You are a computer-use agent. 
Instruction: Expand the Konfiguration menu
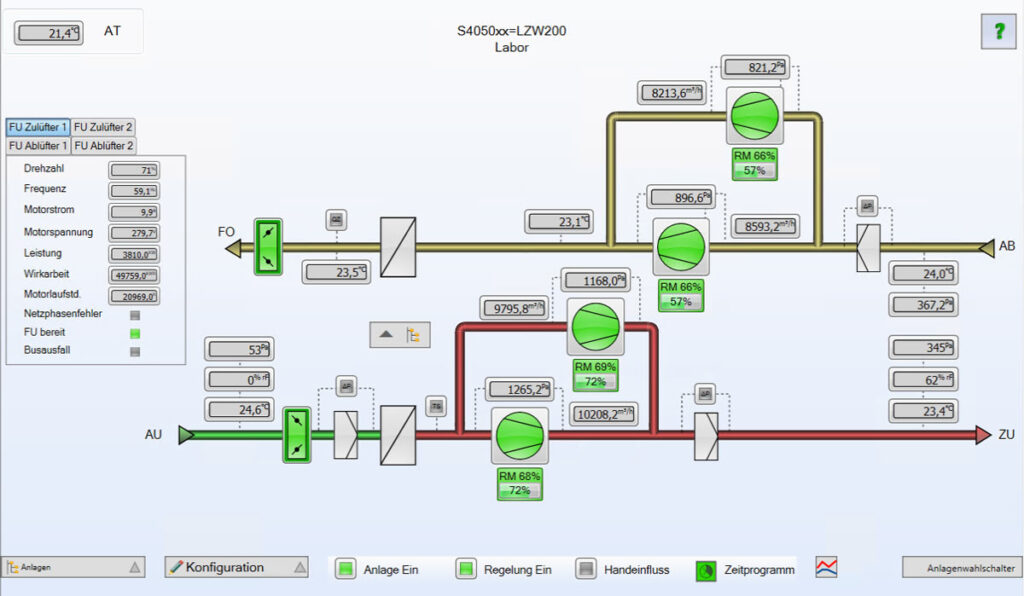236,567
